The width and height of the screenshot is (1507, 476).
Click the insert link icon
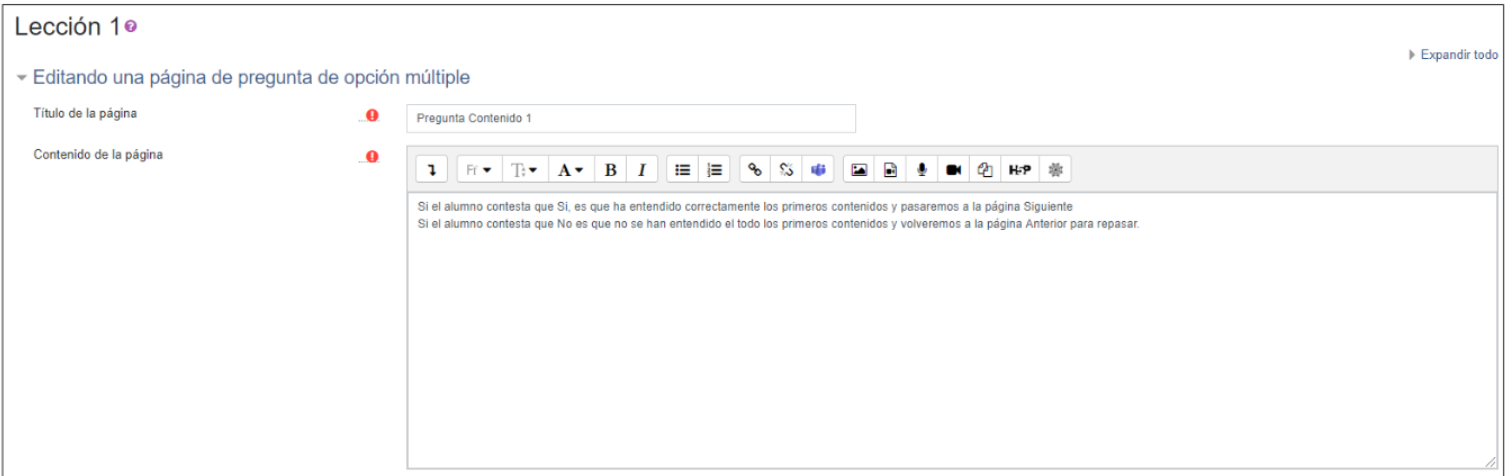[x=755, y=170]
